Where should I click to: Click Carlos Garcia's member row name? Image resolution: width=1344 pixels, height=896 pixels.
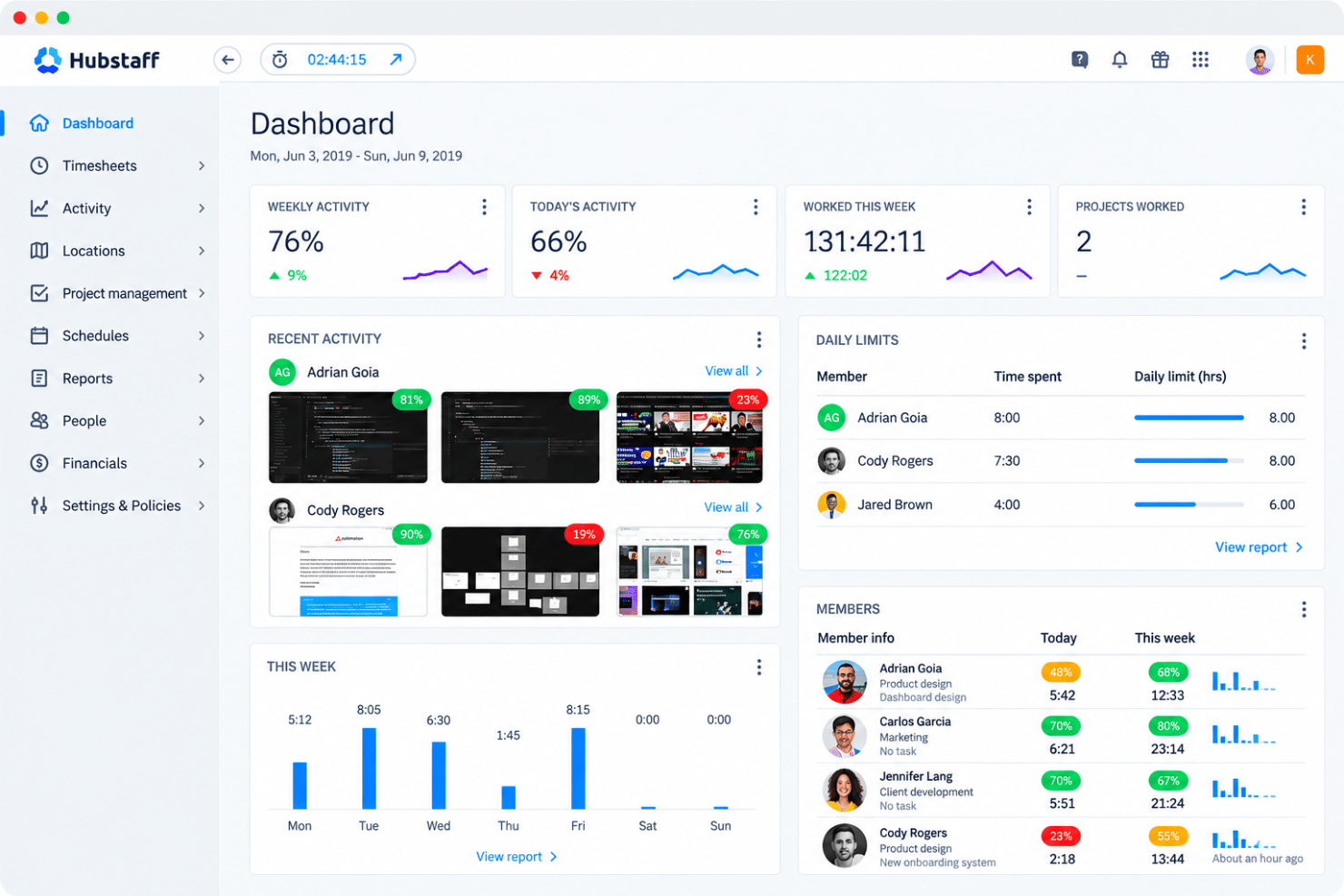914,722
